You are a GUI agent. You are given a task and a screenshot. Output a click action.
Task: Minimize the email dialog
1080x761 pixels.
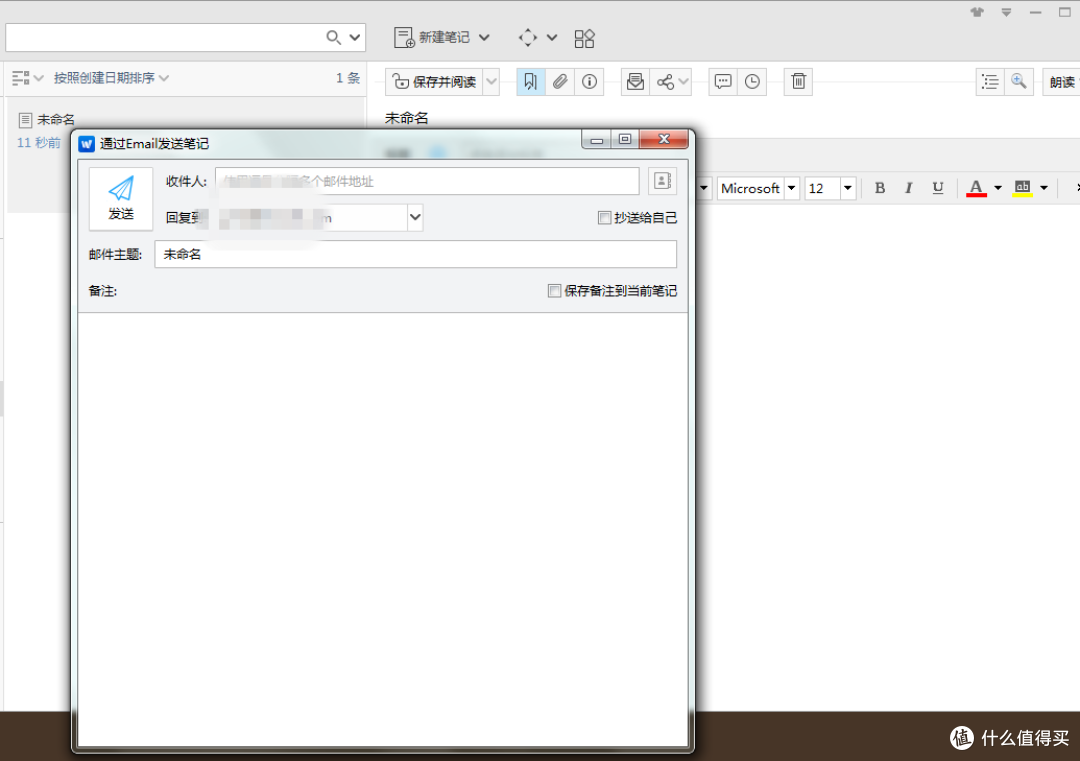pyautogui.click(x=596, y=140)
